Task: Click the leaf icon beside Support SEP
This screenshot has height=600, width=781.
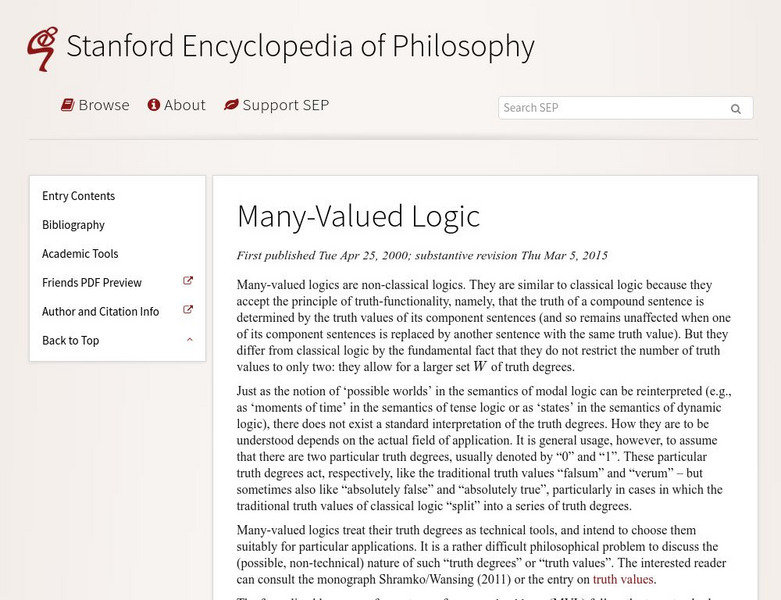Action: (x=231, y=105)
